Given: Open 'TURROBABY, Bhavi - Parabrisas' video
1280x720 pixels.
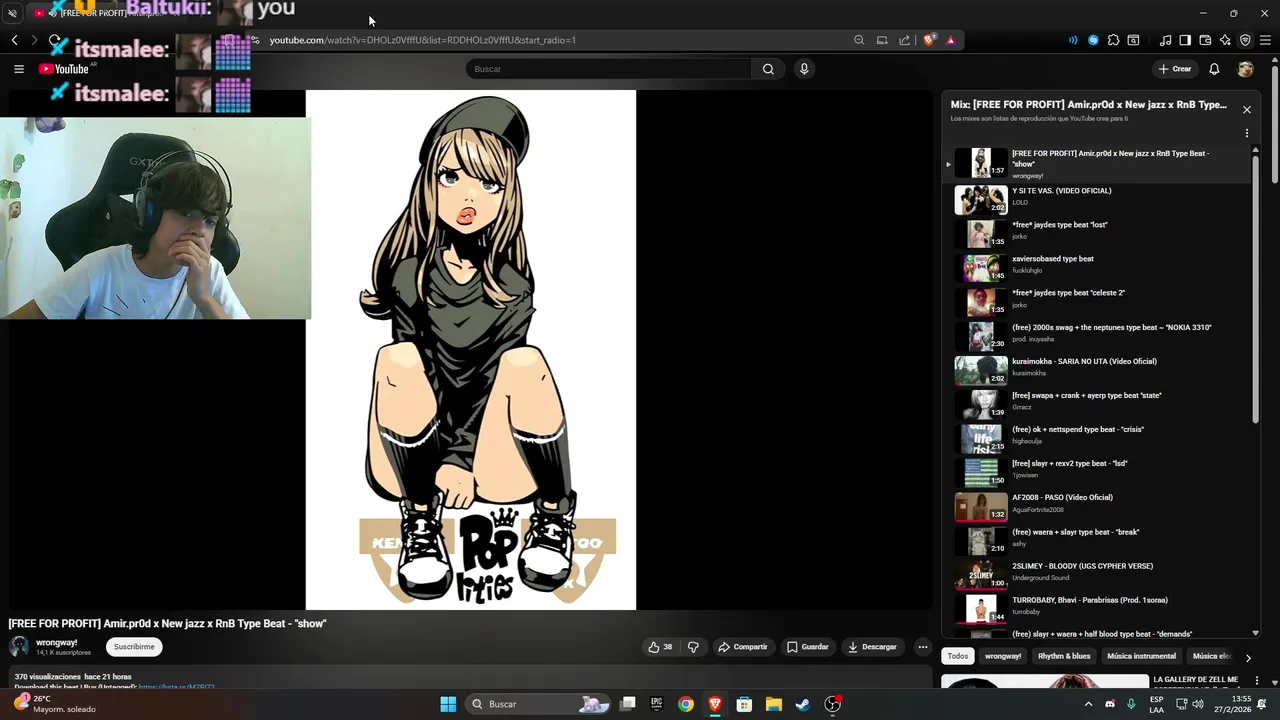Looking at the screenshot, I should click(x=1097, y=609).
